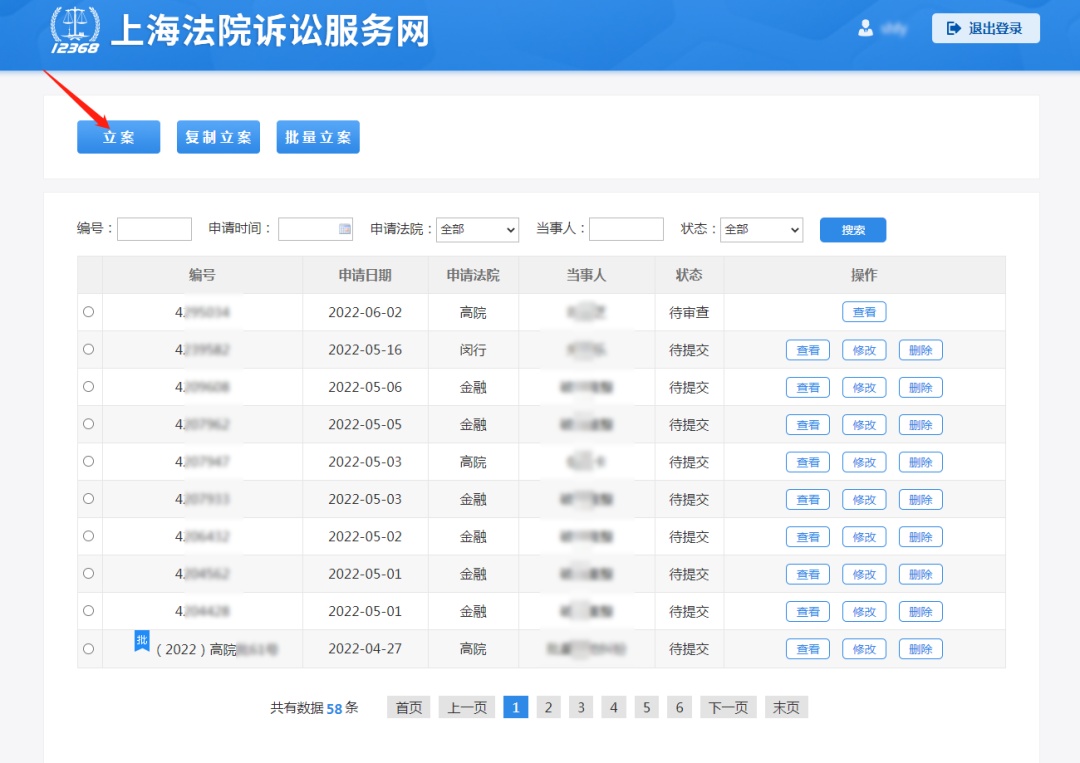Click the 立案 button
The image size is (1080, 763).
118,137
